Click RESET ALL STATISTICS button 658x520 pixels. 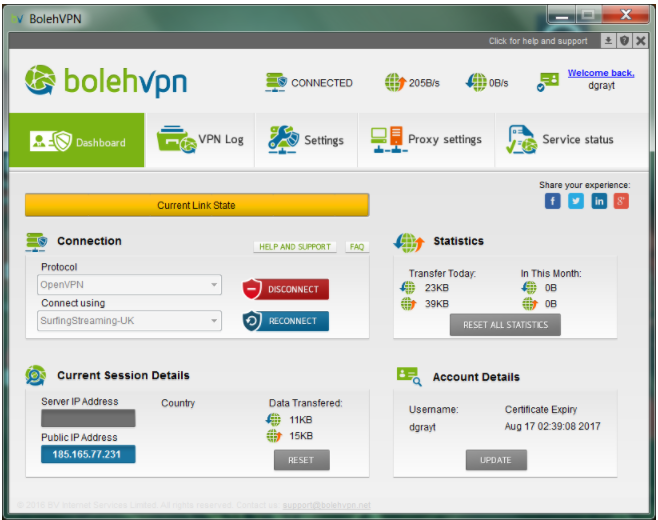505,325
